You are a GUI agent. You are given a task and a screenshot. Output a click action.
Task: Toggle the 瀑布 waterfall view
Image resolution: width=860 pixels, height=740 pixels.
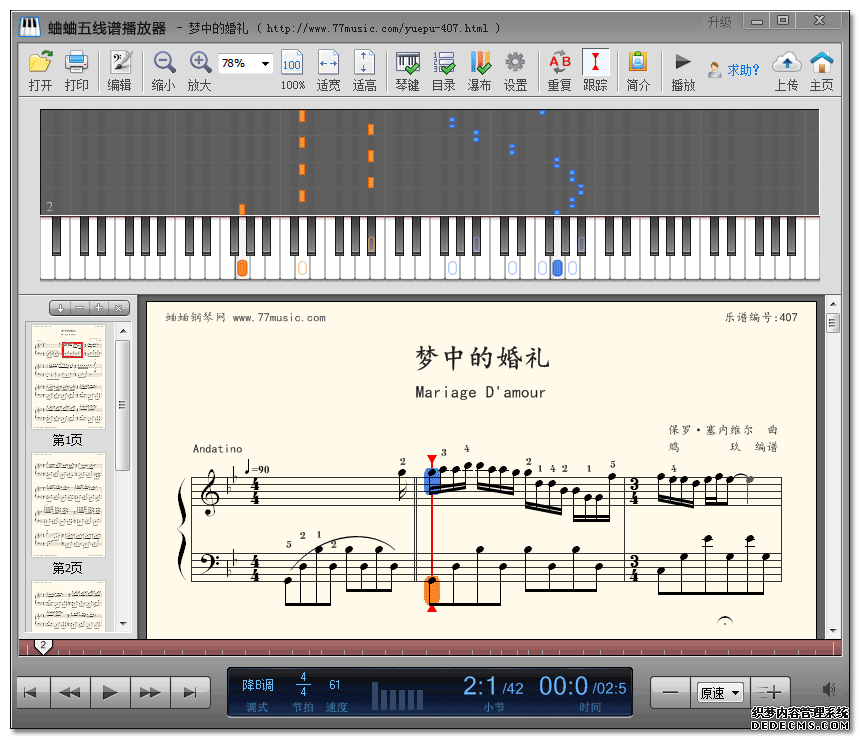479,70
